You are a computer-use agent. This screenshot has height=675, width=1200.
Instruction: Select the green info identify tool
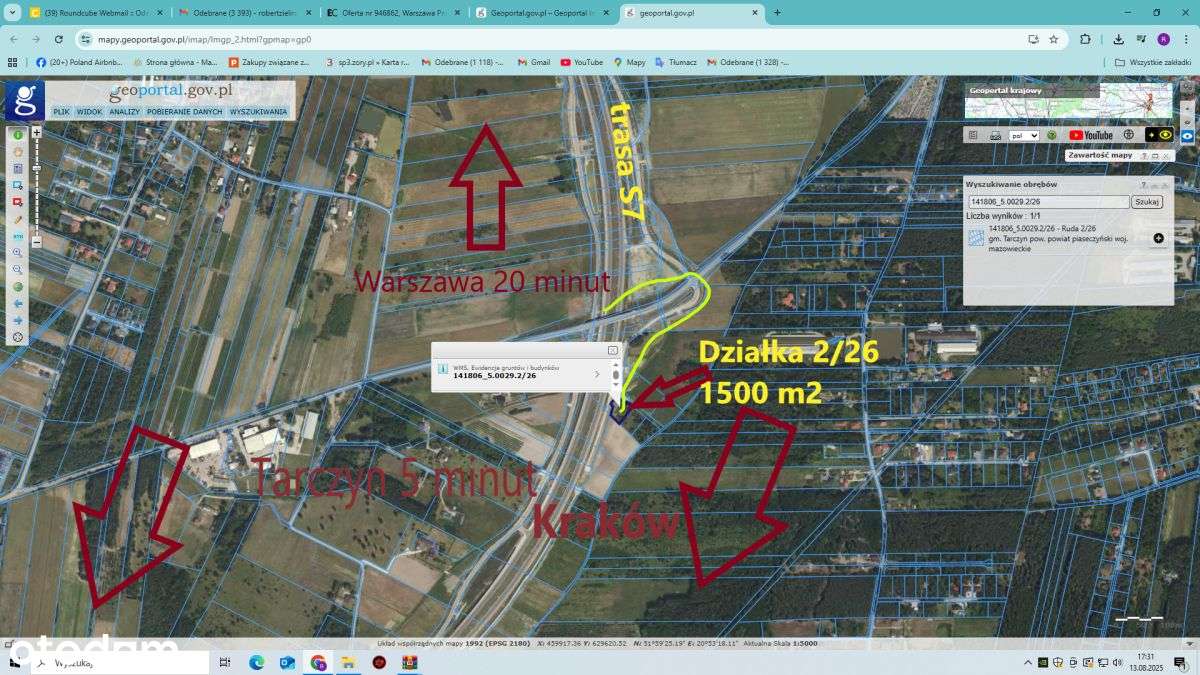pyautogui.click(x=18, y=135)
